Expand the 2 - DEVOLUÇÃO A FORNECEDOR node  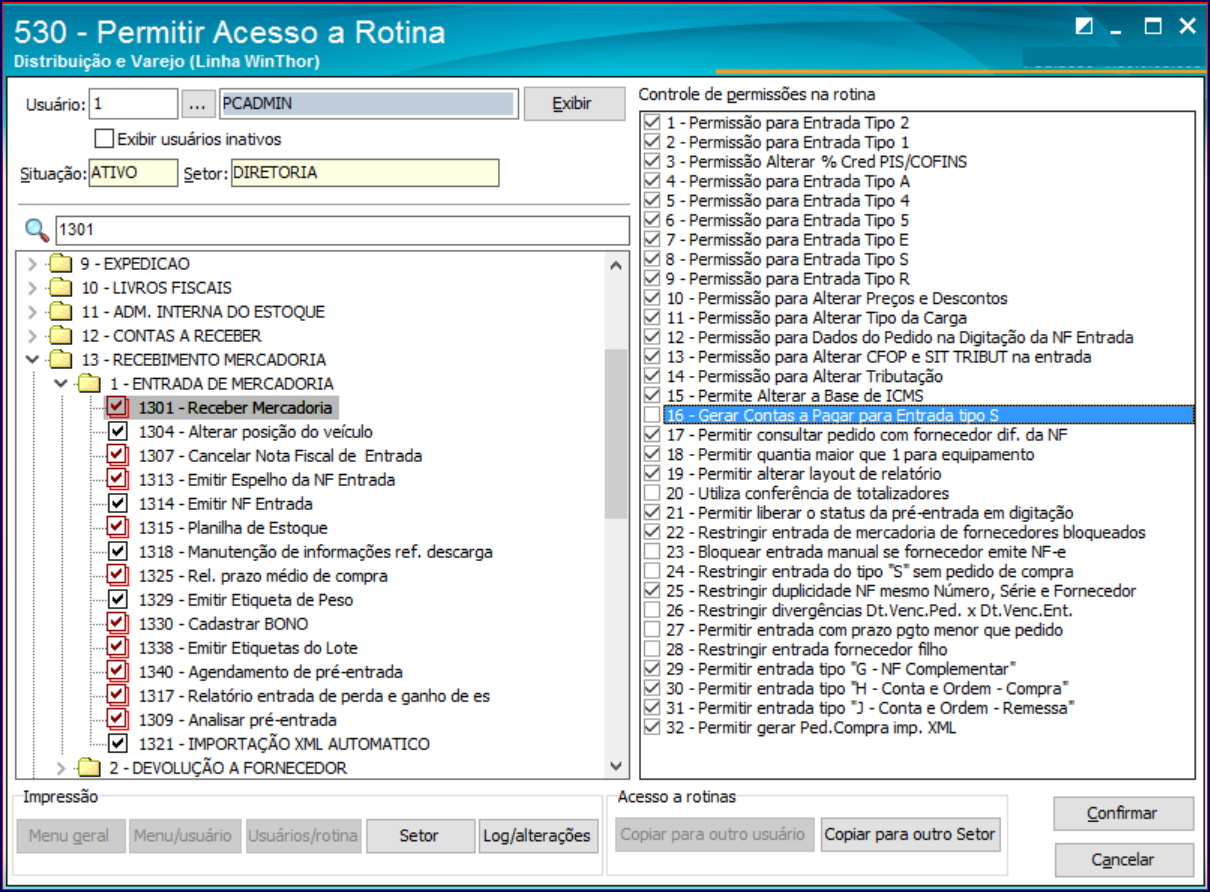(x=61, y=768)
